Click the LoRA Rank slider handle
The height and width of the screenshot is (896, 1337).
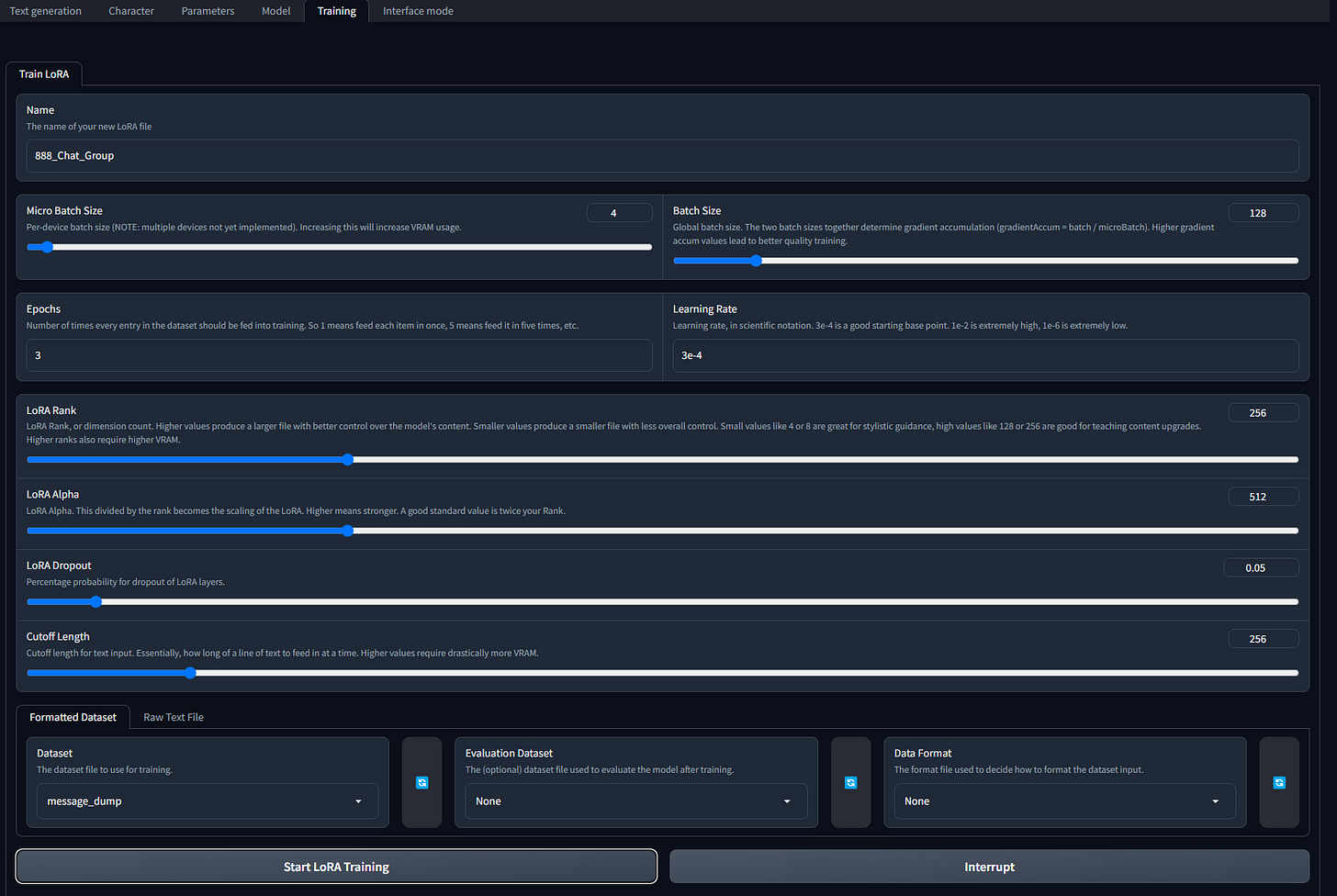[347, 459]
